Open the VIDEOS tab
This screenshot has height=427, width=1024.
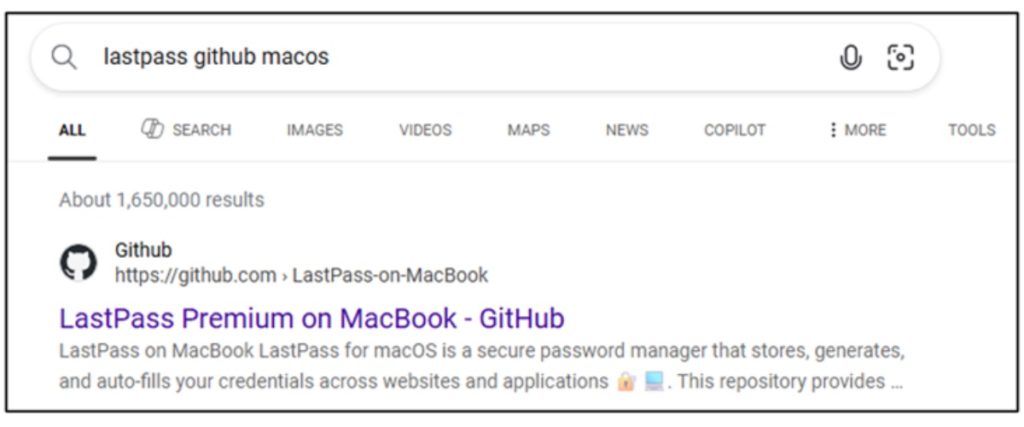pos(425,130)
